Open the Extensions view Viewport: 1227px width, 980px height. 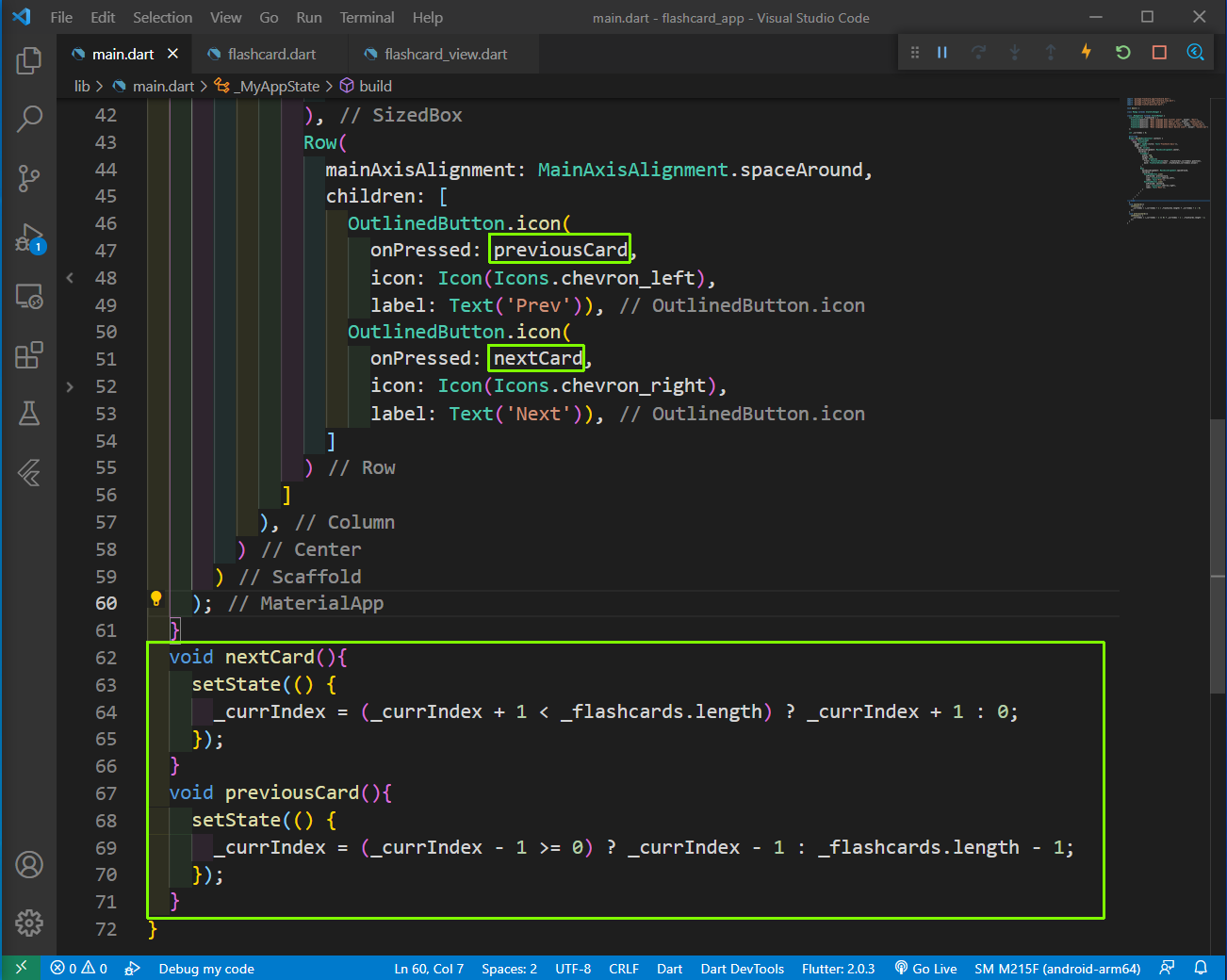29,355
